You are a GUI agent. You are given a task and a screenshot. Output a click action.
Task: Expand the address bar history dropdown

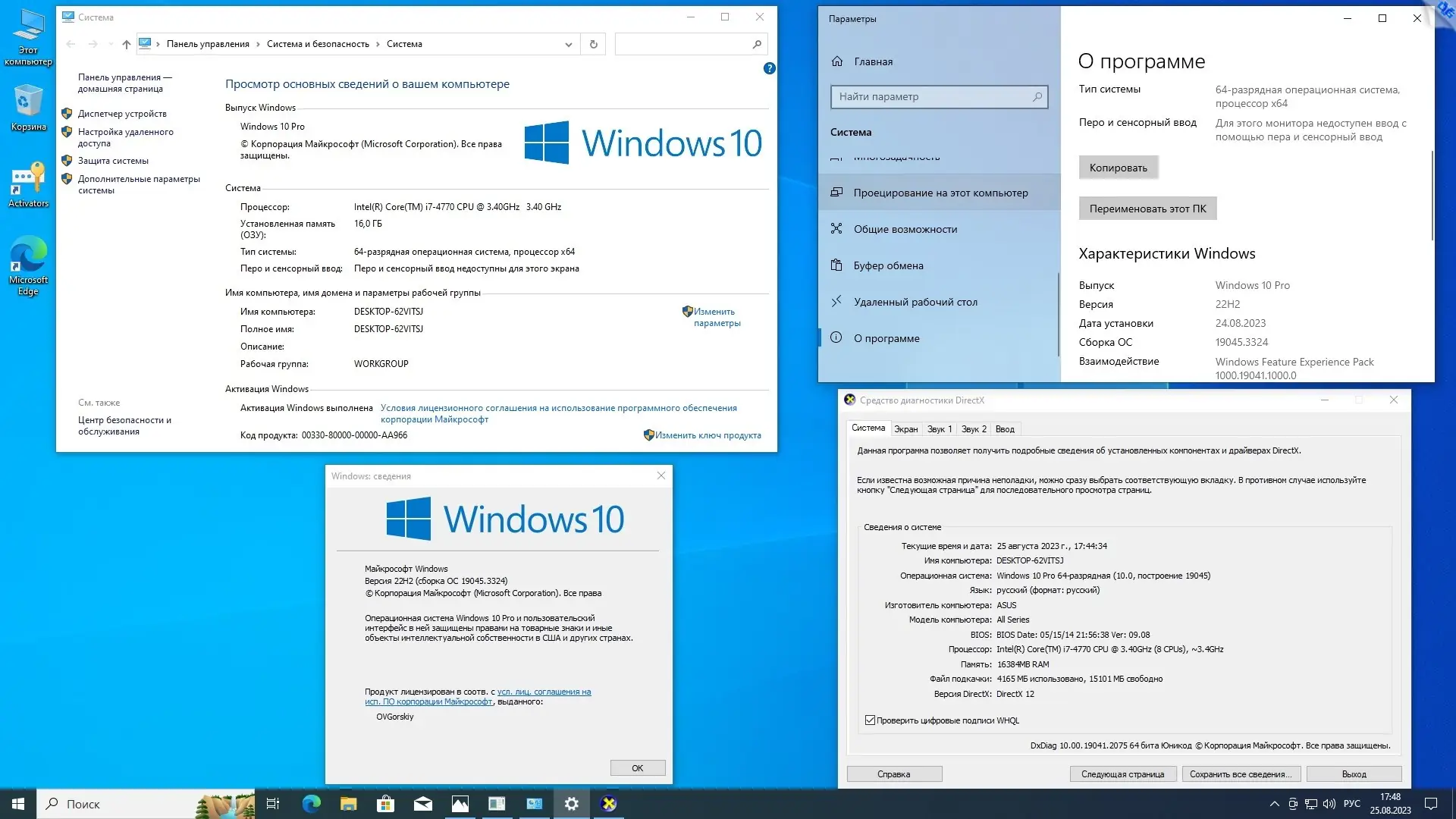tap(568, 45)
